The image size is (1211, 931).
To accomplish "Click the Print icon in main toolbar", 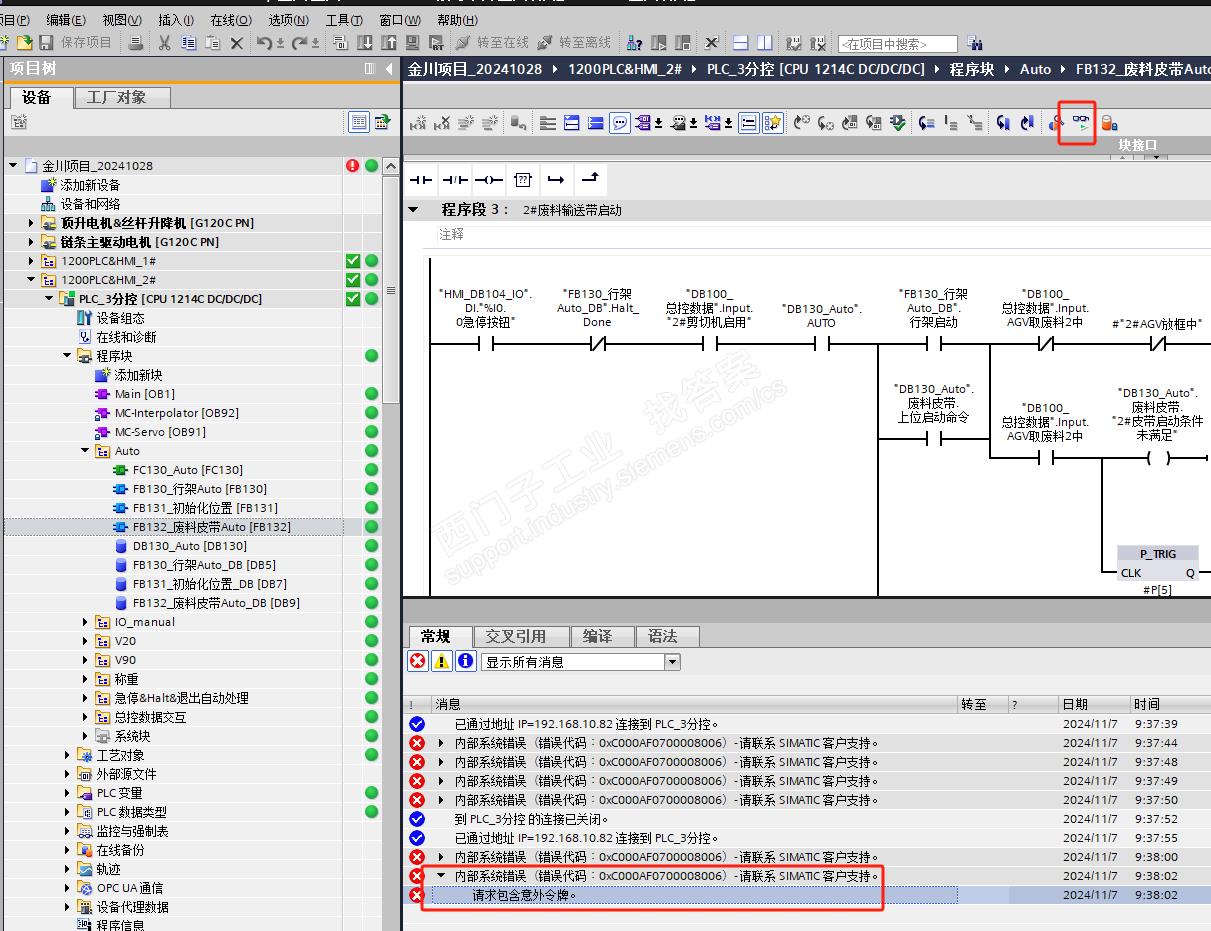I will click(x=136, y=43).
